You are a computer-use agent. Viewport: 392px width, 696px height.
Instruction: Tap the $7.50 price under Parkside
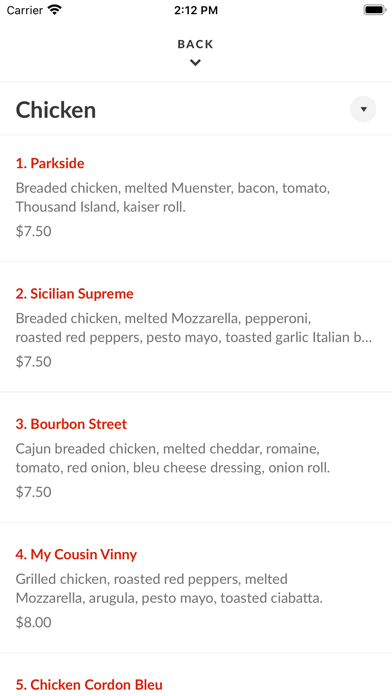[x=34, y=231]
